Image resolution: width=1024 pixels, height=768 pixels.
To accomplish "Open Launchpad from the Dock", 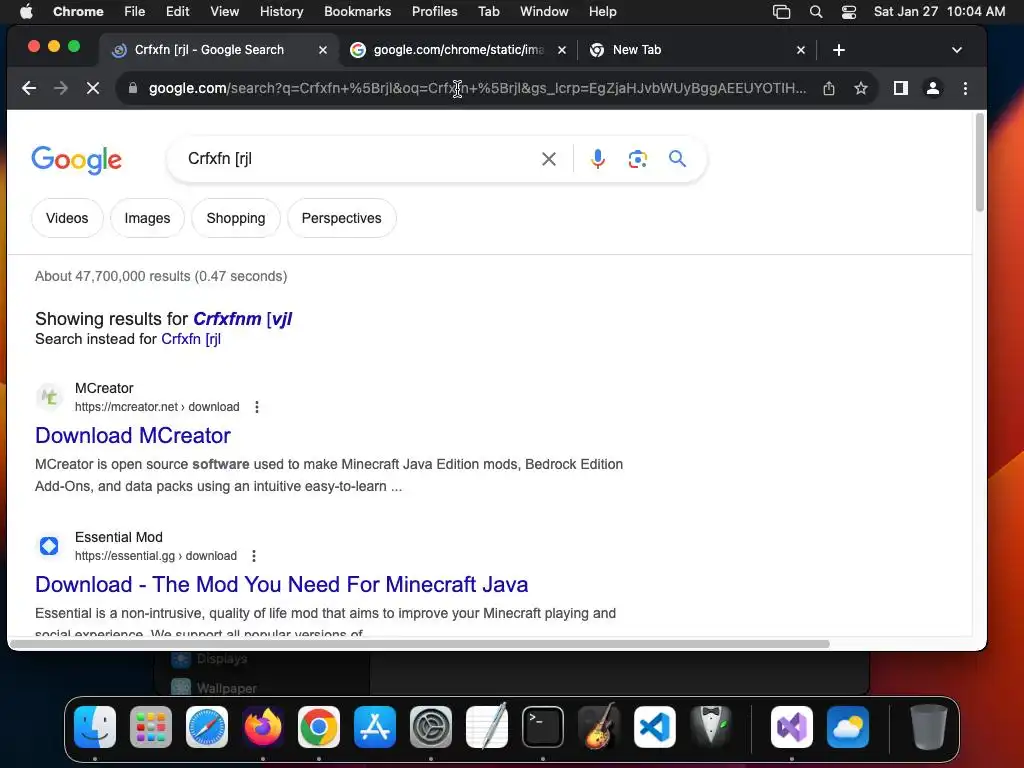I will coord(151,727).
